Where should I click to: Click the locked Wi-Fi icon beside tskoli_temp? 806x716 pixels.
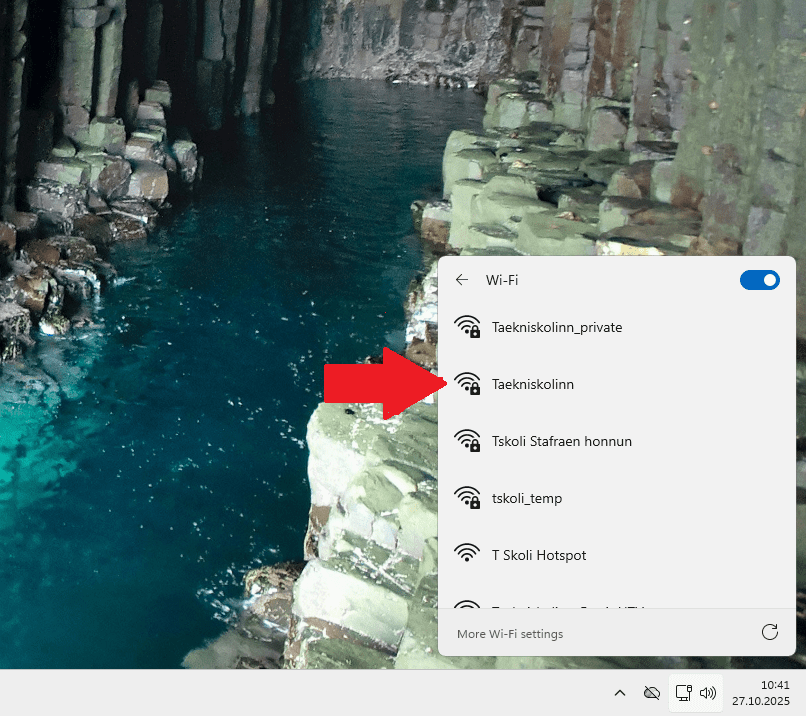tap(467, 498)
